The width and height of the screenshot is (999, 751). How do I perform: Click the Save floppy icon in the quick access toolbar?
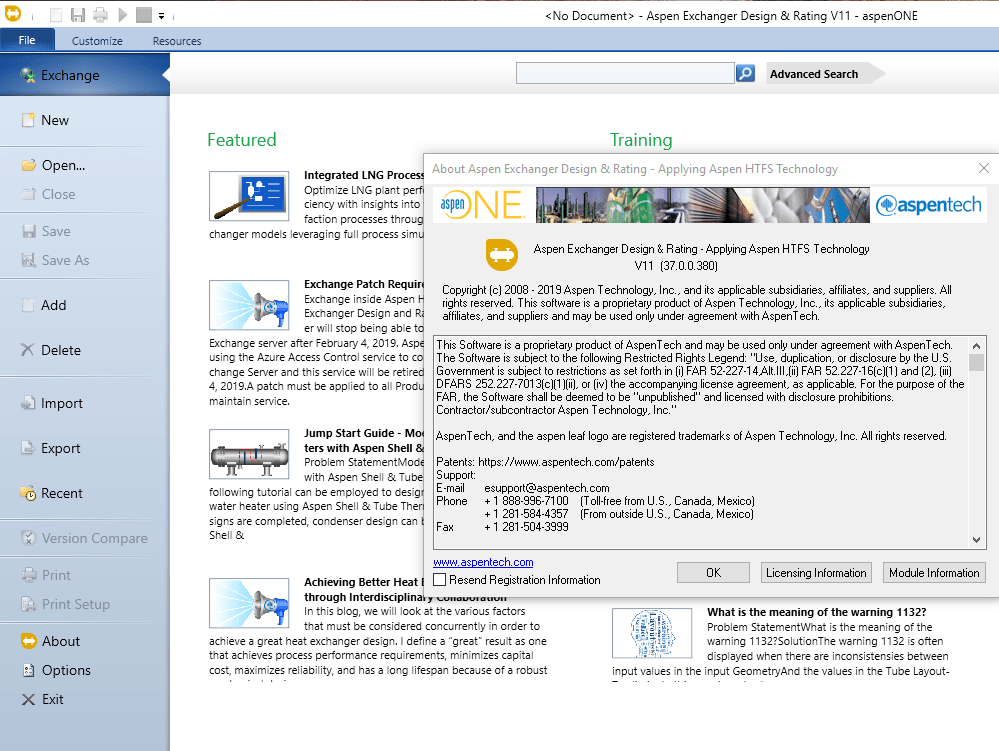point(78,15)
